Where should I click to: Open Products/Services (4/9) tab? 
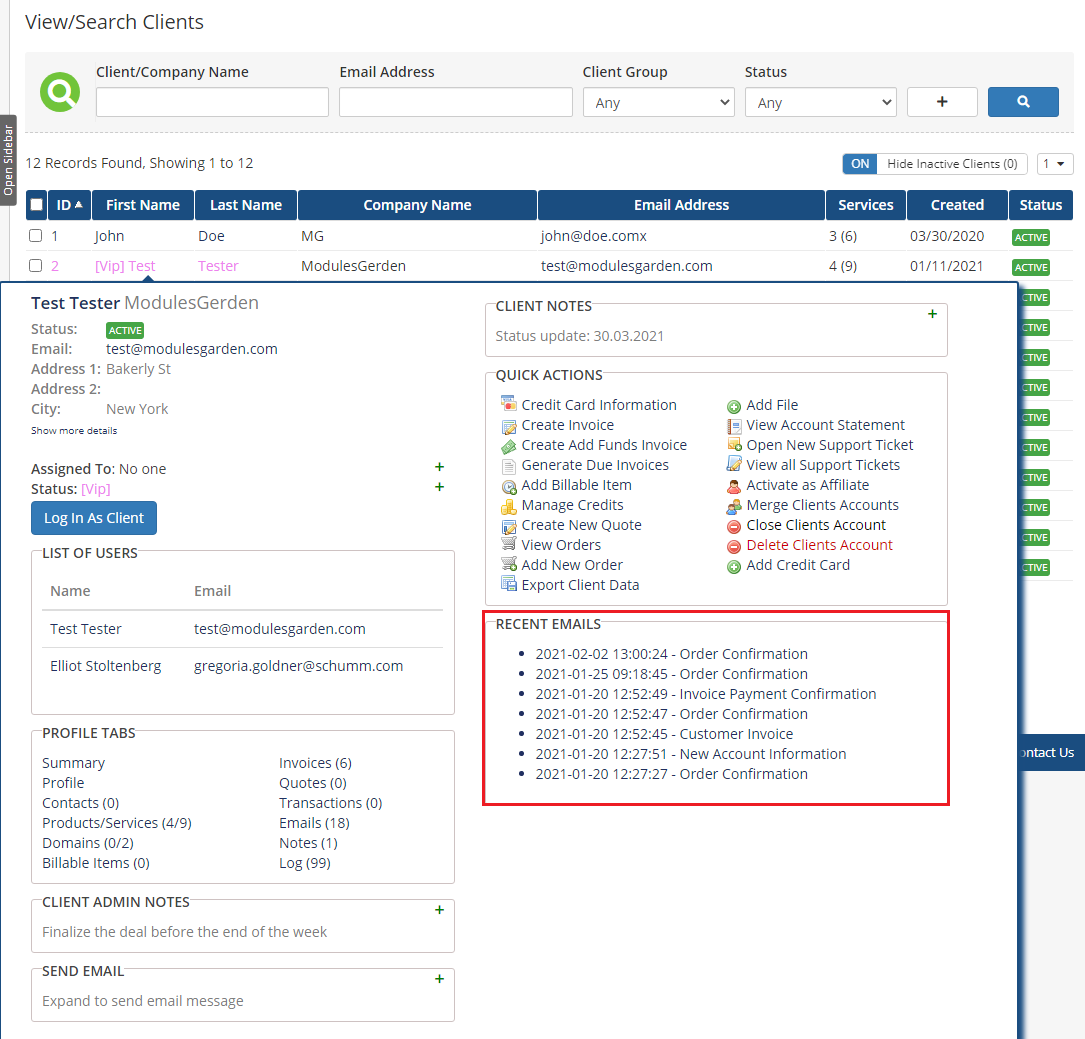tap(117, 822)
